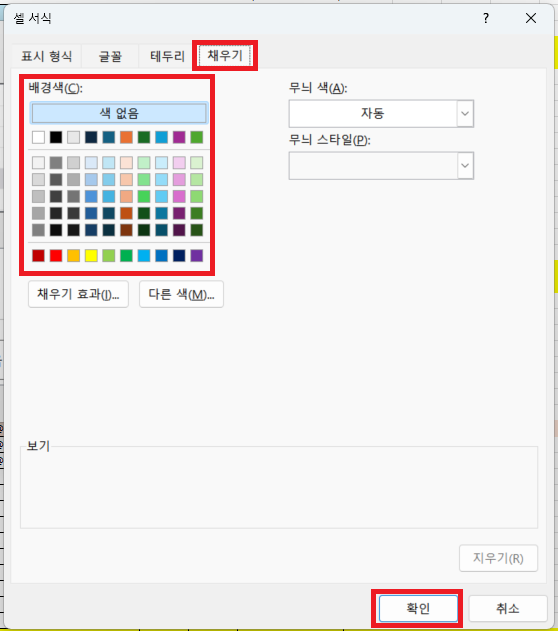Select the dark navy swatch in the top theme row

click(x=91, y=137)
